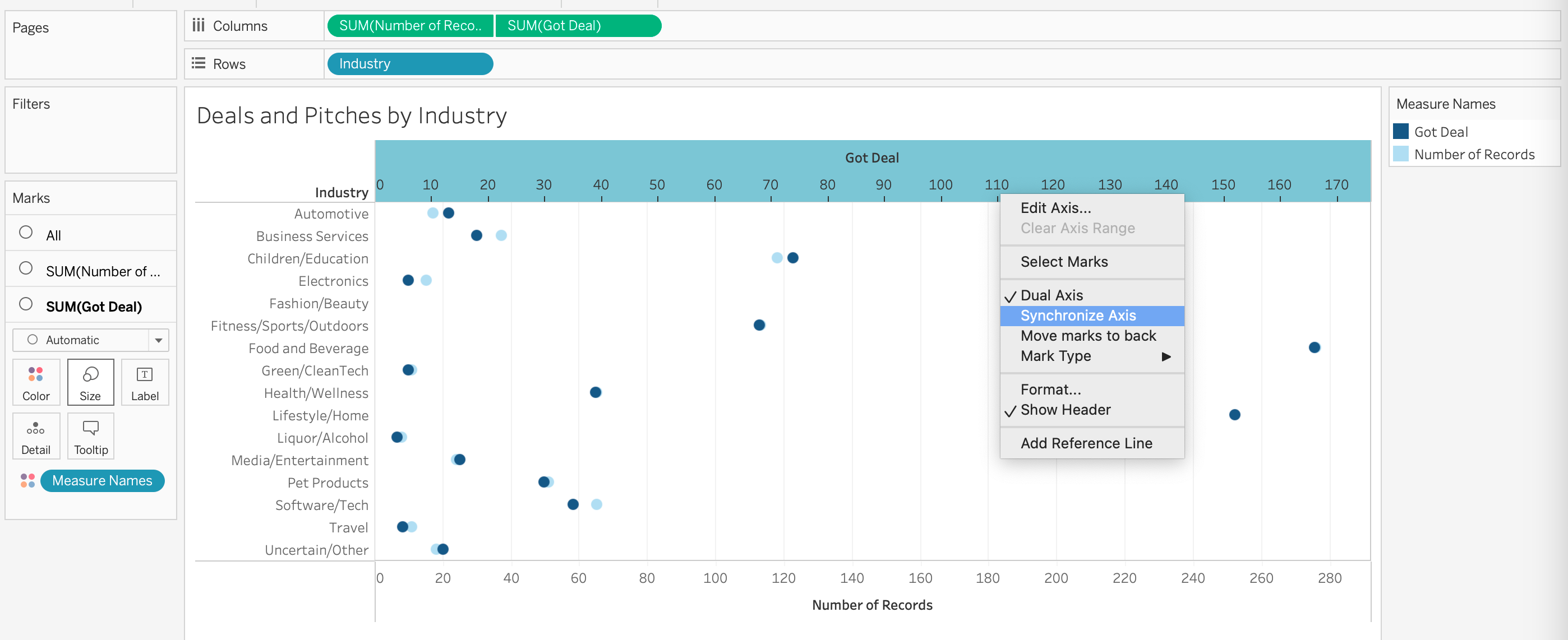Open the Automatic mark type dropdown

point(158,340)
